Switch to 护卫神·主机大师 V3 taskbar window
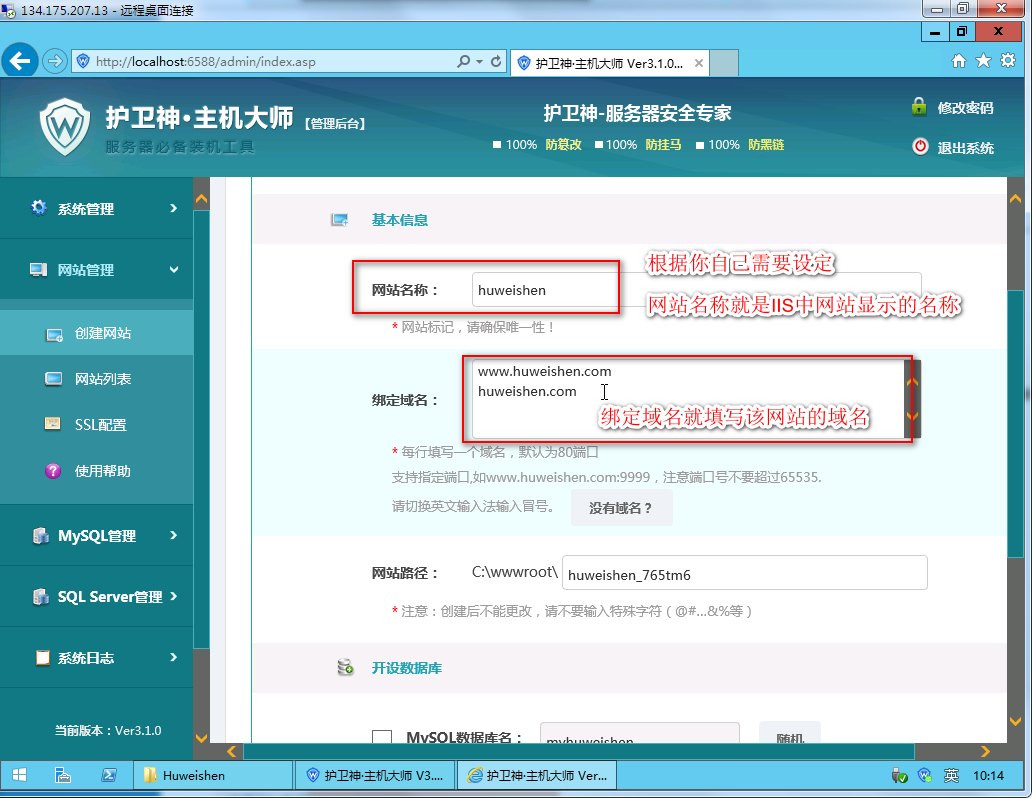Screen dimensions: 1032x798 [375, 775]
